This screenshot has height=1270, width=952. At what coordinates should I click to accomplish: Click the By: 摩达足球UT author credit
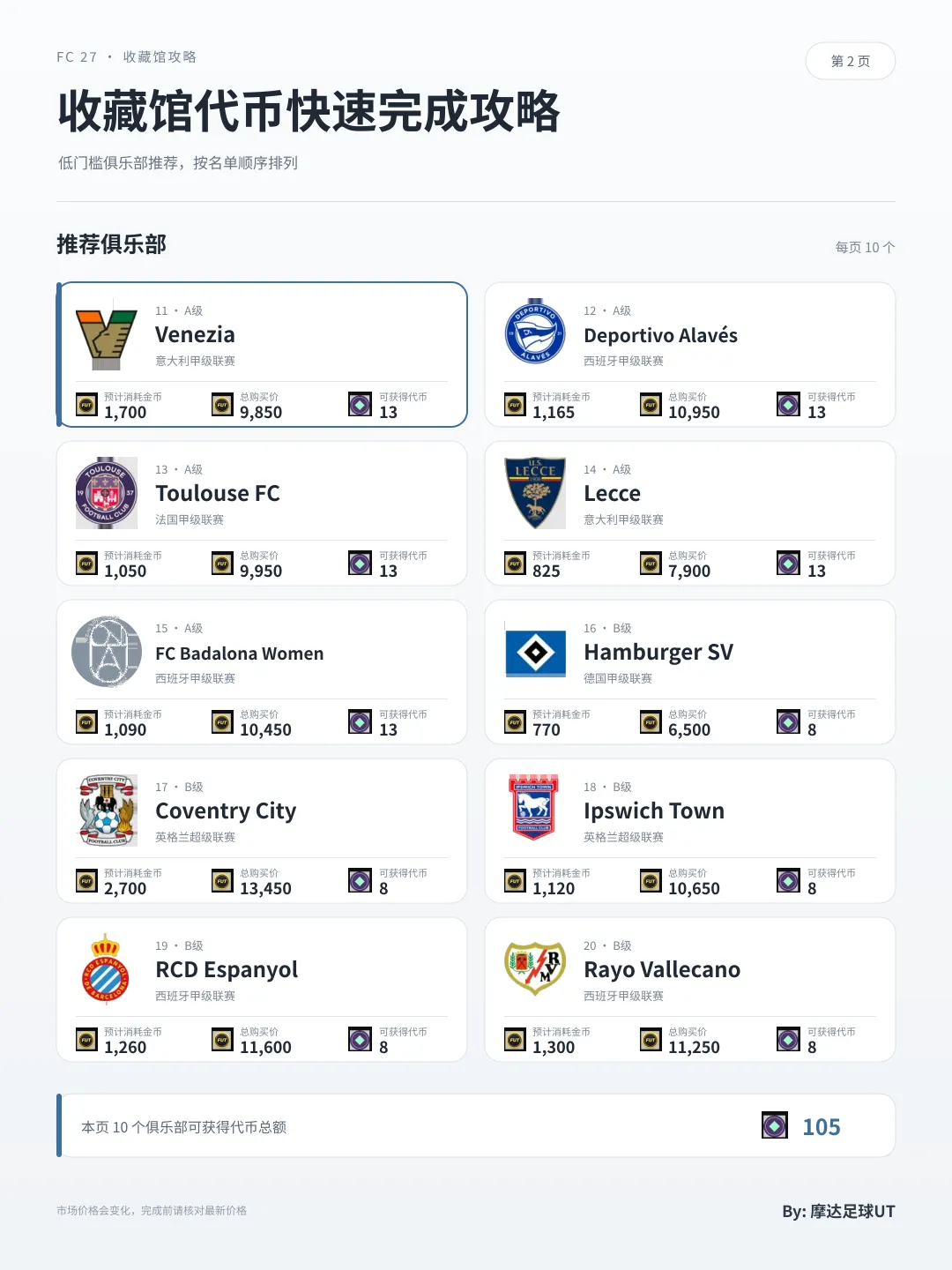(838, 1211)
